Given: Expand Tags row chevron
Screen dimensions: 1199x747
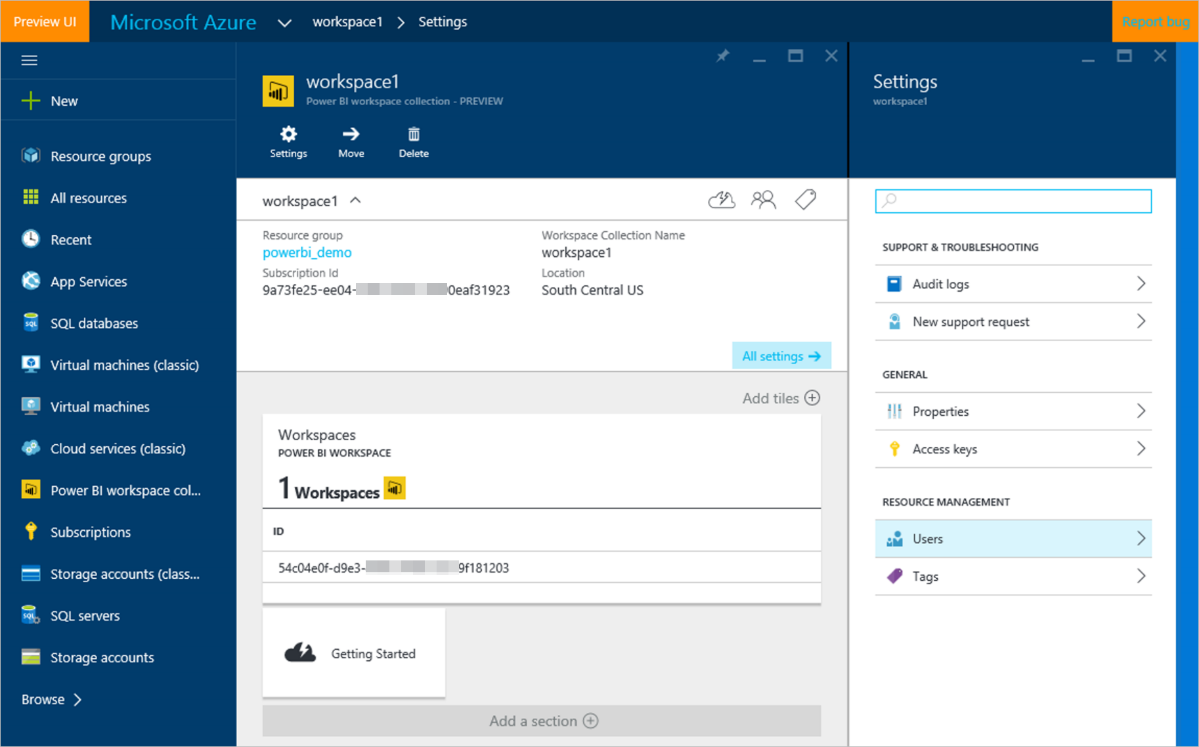Looking at the screenshot, I should click(1140, 576).
